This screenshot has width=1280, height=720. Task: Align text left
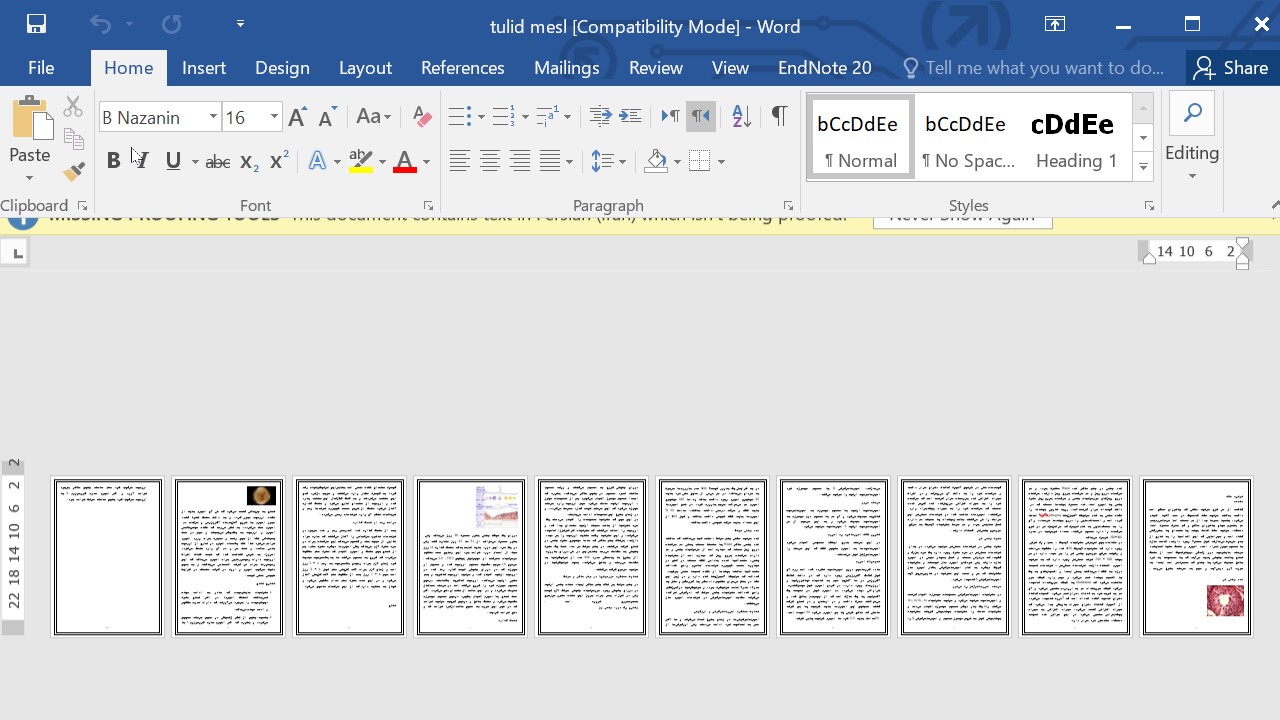pos(459,161)
